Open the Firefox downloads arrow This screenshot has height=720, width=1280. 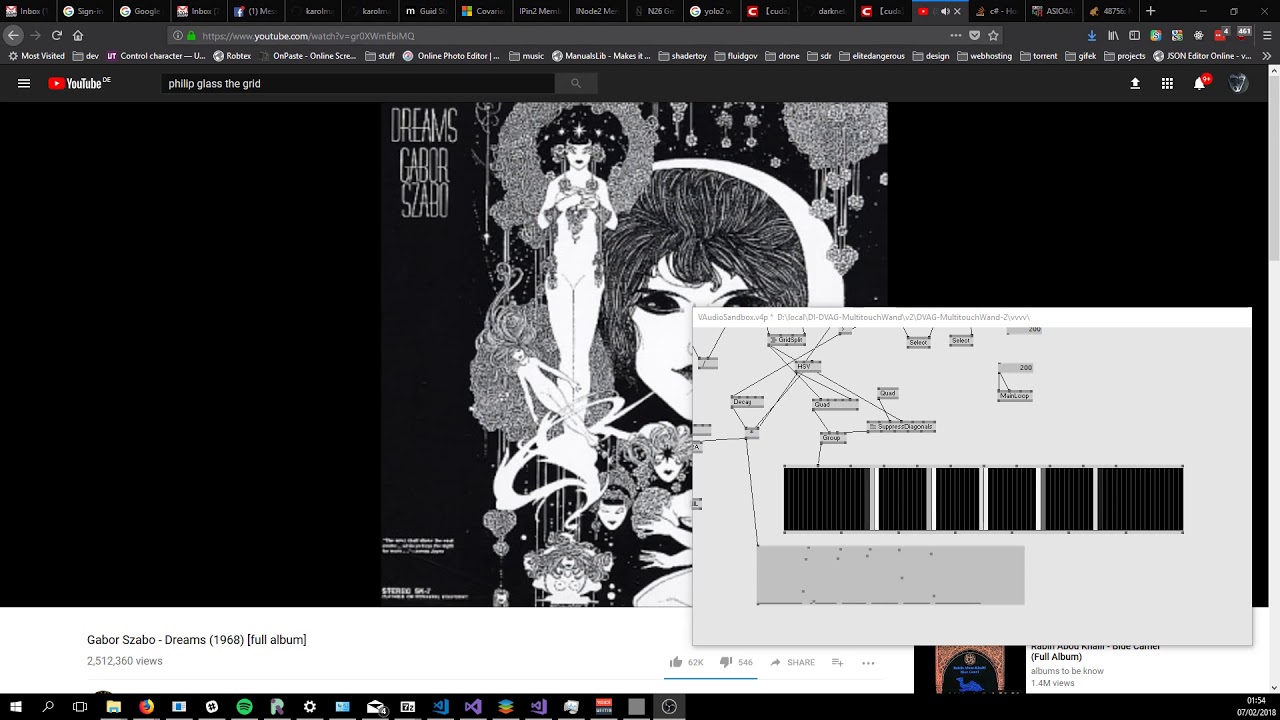point(1091,35)
